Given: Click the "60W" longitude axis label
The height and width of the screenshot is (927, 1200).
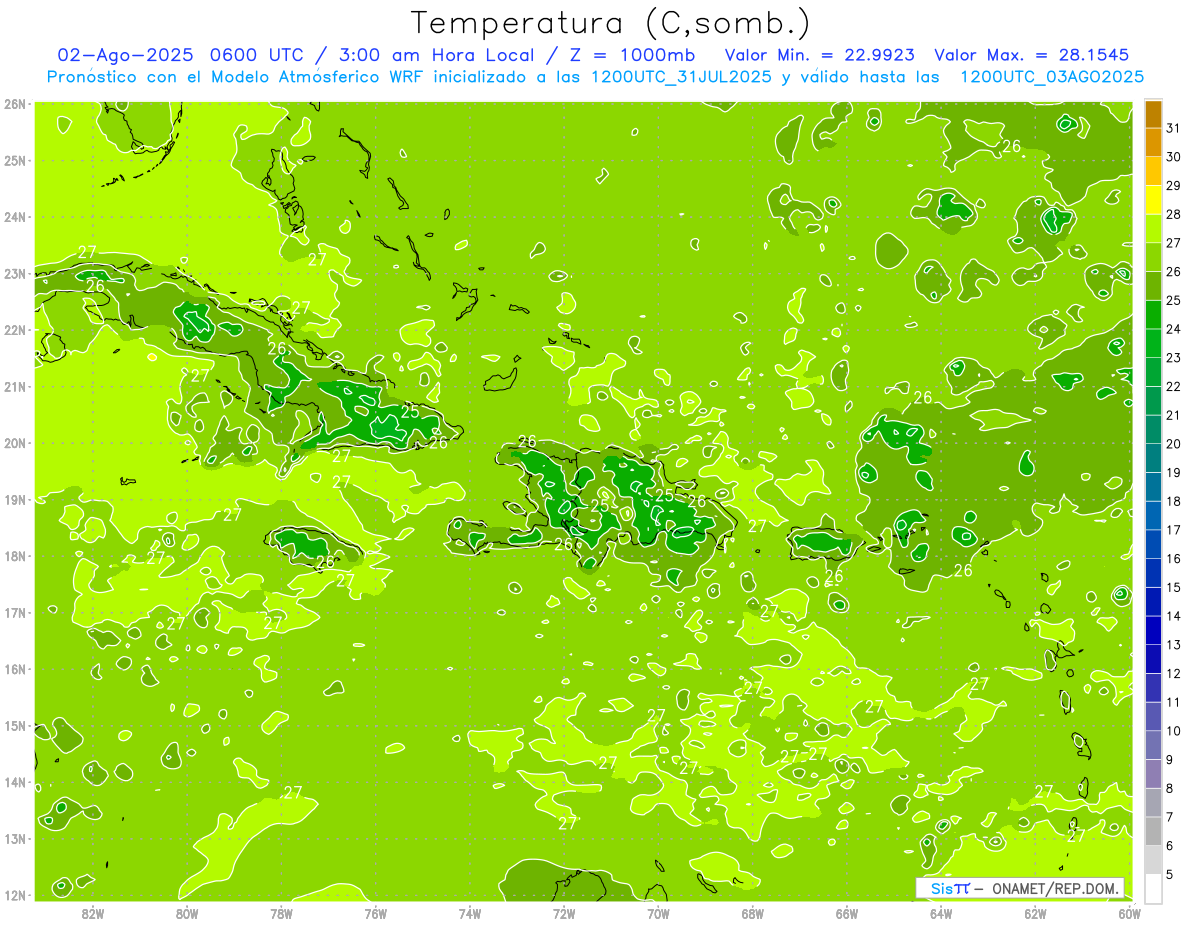Looking at the screenshot, I should click(x=1129, y=913).
